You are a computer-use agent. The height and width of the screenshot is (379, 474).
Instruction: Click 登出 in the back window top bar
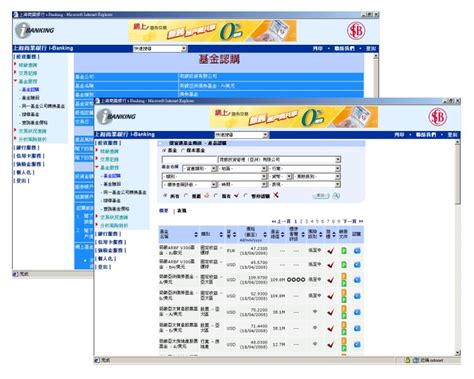point(371,49)
